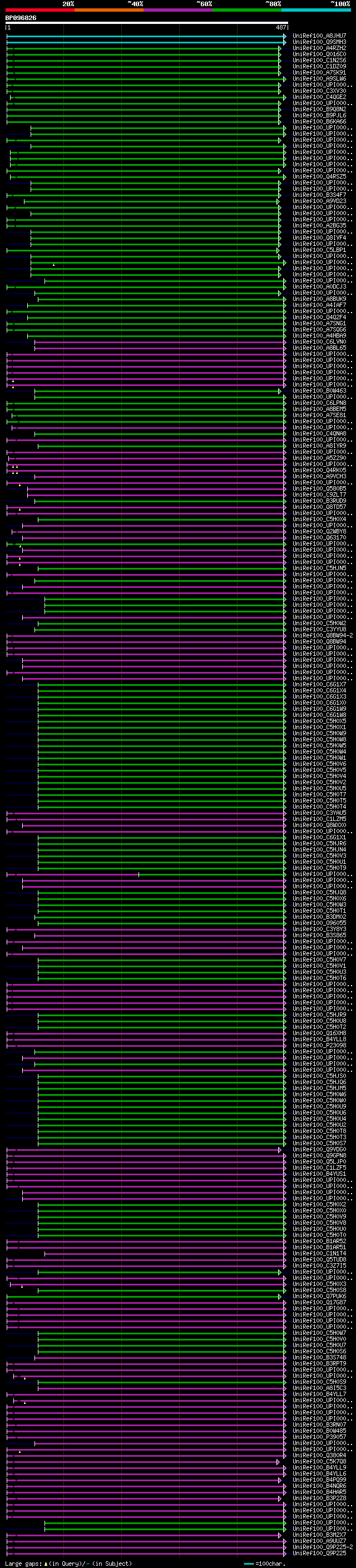Open hit UniRef100_C5H0V5
The width and height of the screenshot is (356, 1568).
click(x=319, y=770)
